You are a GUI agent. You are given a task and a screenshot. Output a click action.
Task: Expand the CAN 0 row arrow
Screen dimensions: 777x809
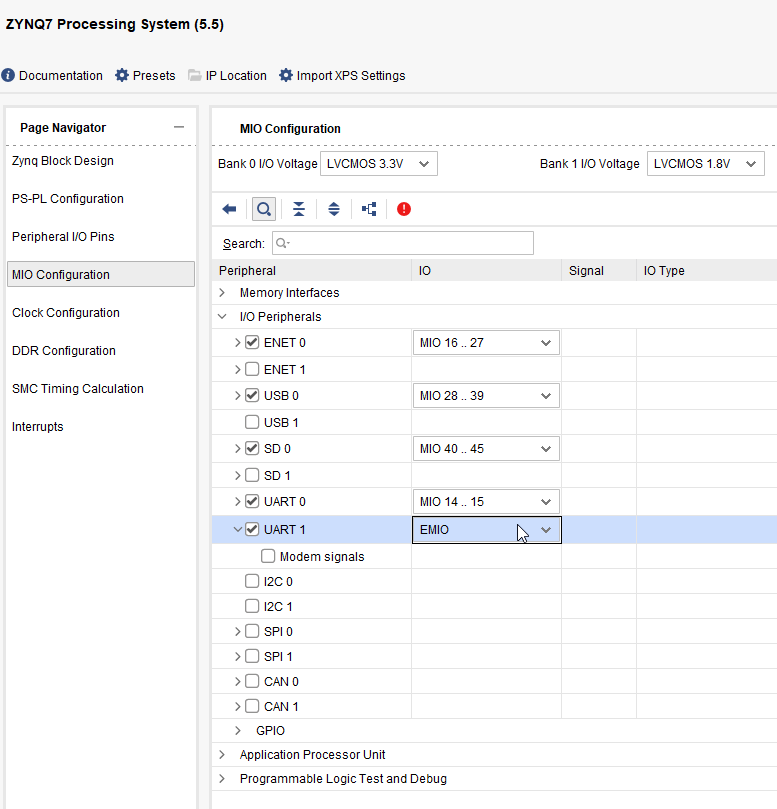tap(237, 682)
